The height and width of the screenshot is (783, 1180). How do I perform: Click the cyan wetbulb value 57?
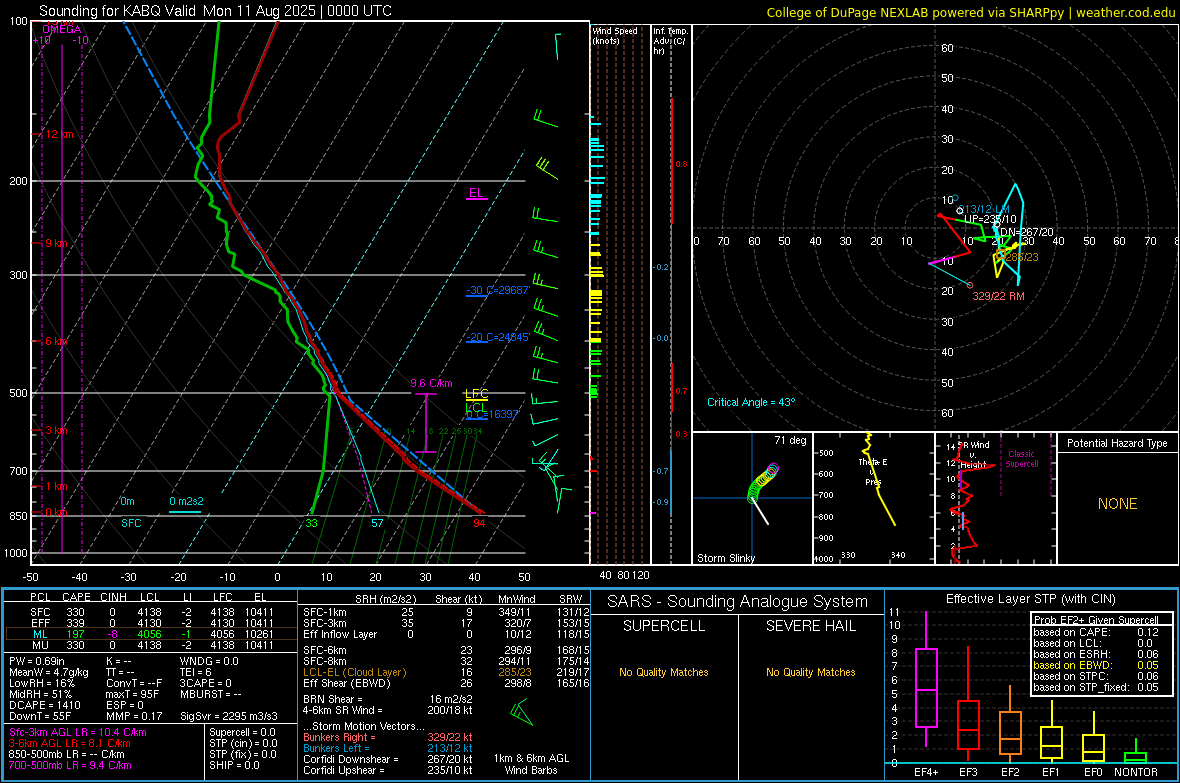pos(377,523)
